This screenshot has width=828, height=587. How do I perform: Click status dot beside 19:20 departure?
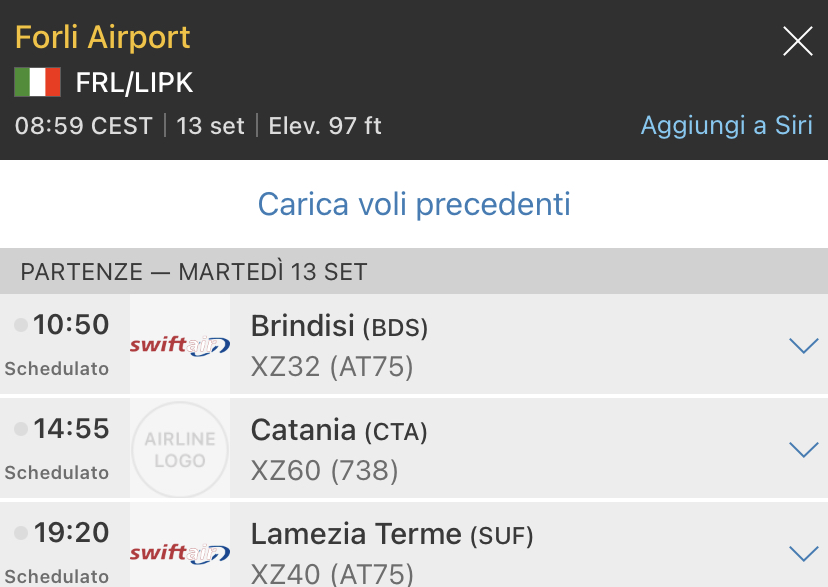[x=21, y=532]
